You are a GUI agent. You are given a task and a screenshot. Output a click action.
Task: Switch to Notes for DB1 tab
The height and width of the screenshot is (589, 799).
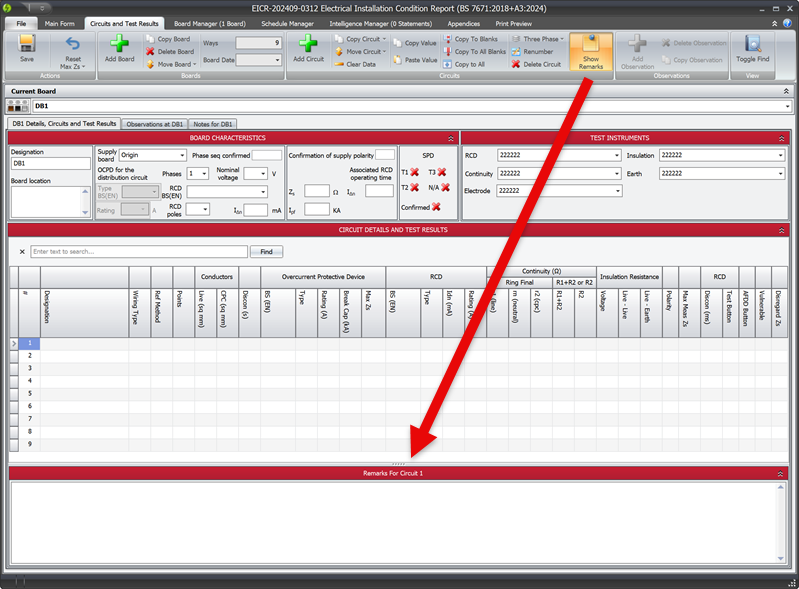click(212, 124)
